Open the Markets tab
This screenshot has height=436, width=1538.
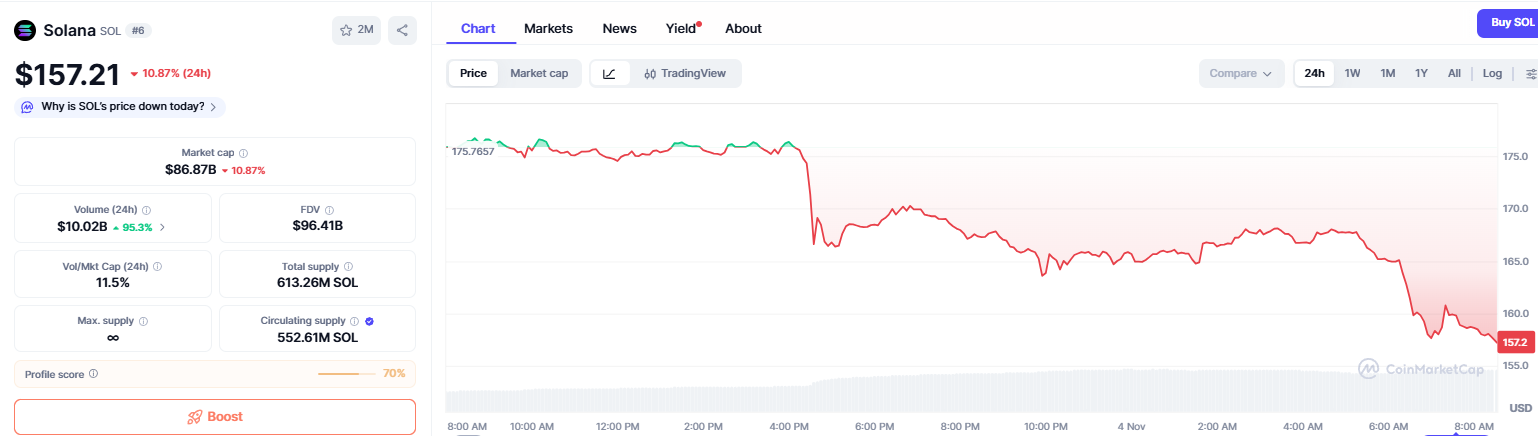click(x=548, y=28)
